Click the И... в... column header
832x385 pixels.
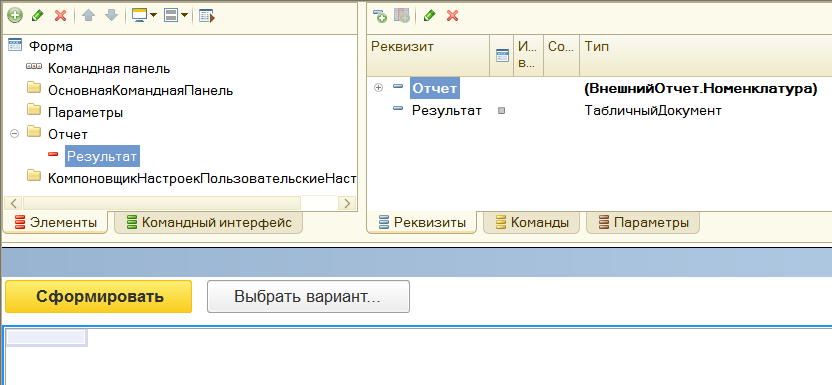click(528, 55)
